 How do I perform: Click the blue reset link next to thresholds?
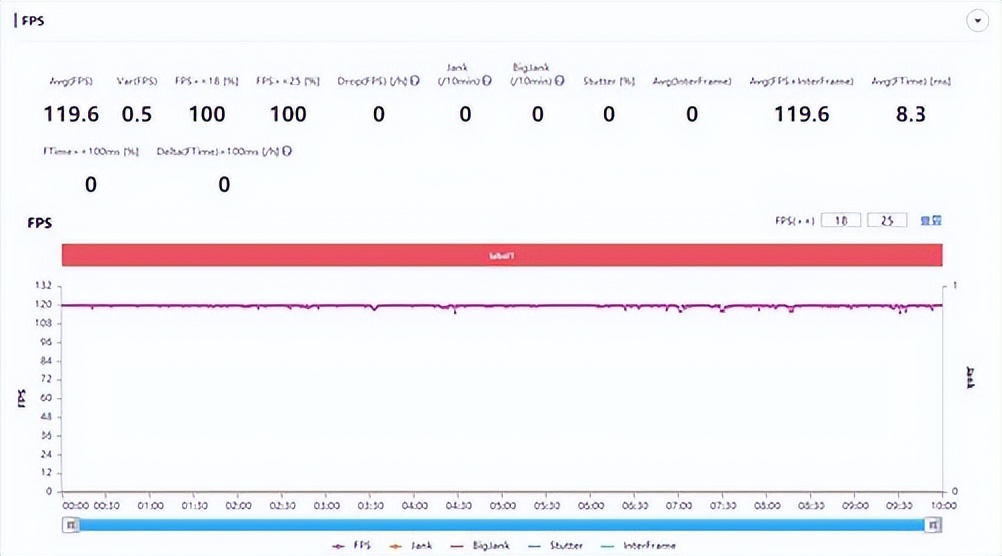(930, 220)
